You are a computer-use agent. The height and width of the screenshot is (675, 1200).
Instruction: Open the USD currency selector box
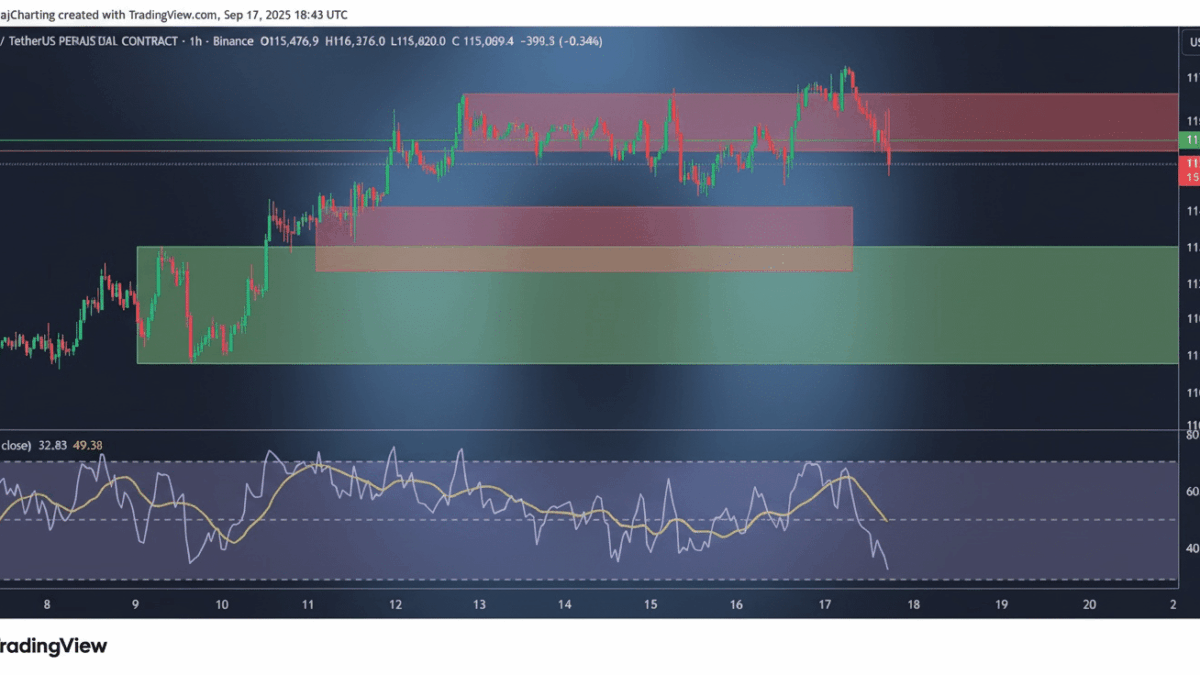1191,42
